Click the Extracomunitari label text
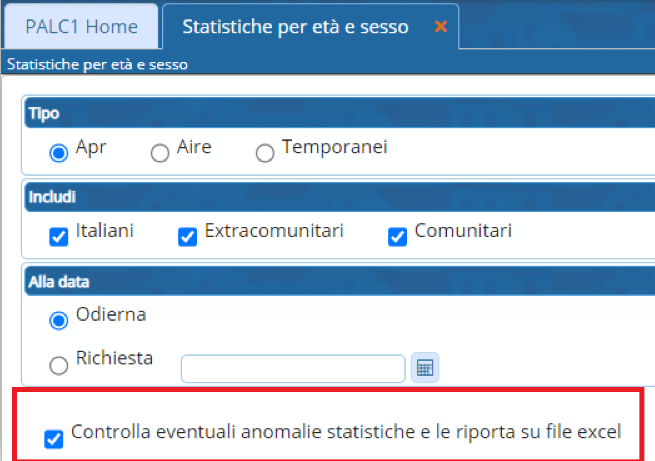This screenshot has width=655, height=461. [274, 231]
